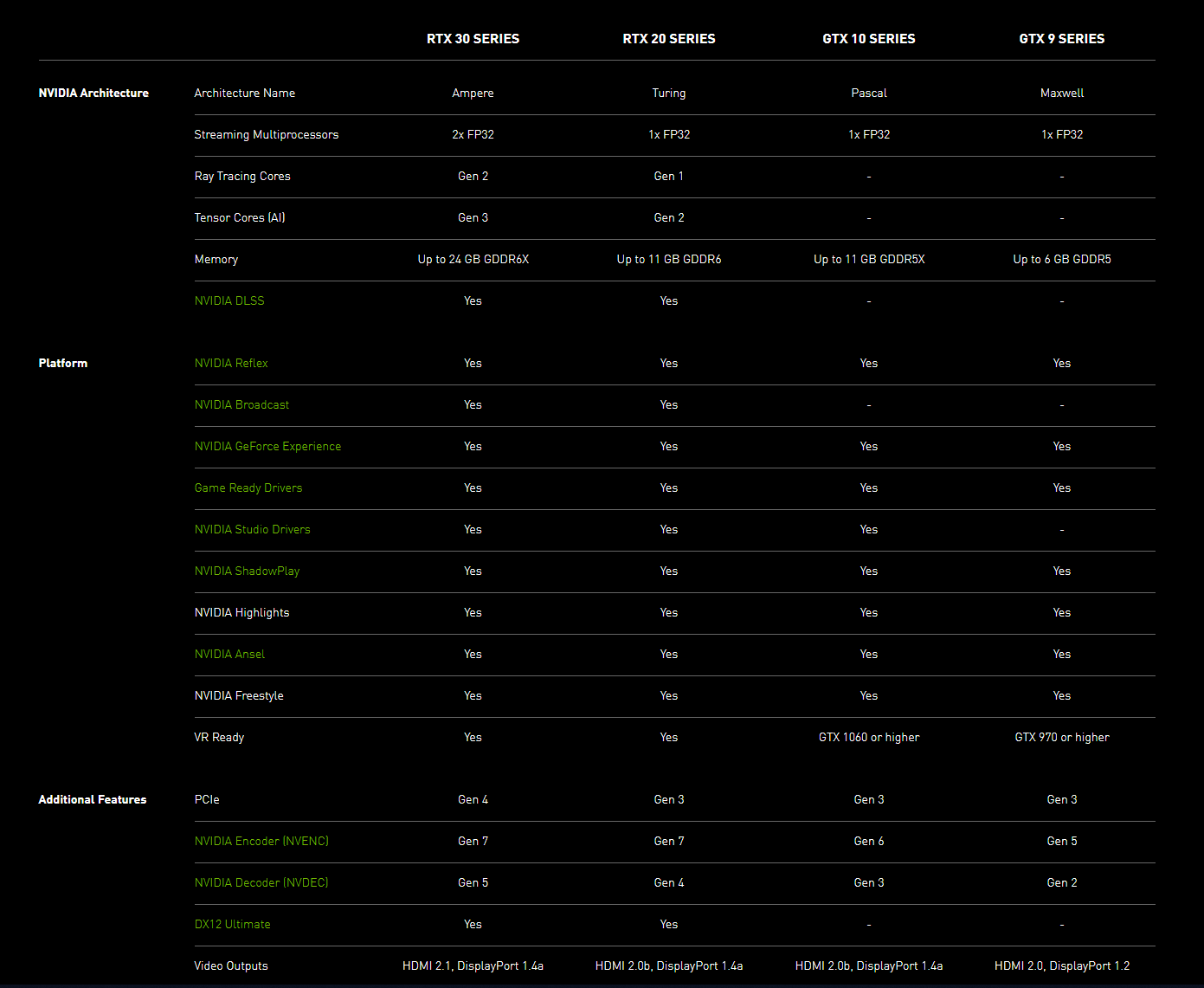This screenshot has height=988, width=1204.
Task: Click the Tensor Cores (AI) row label
Action: [240, 217]
